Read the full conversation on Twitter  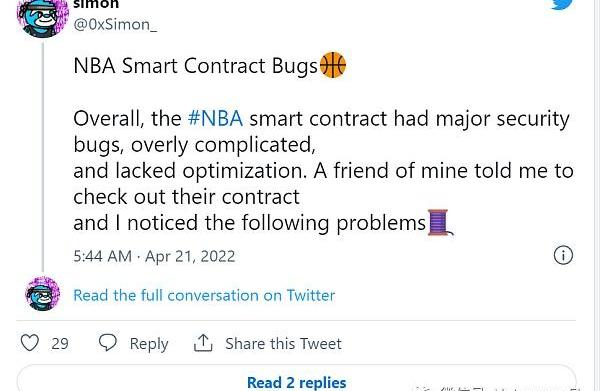click(x=204, y=295)
